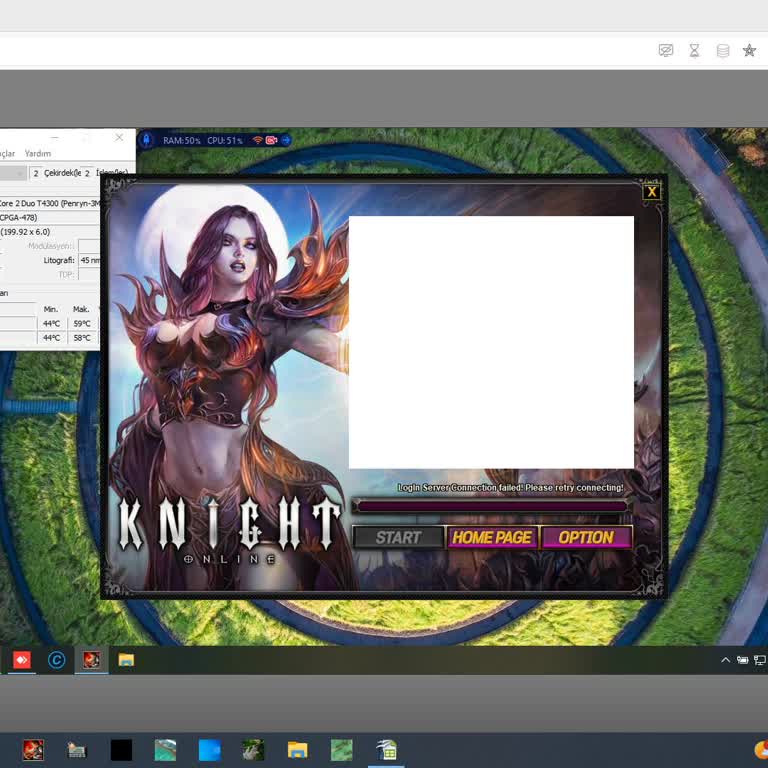The height and width of the screenshot is (768, 768).
Task: Click the CPU:51% indicator
Action: [x=224, y=141]
